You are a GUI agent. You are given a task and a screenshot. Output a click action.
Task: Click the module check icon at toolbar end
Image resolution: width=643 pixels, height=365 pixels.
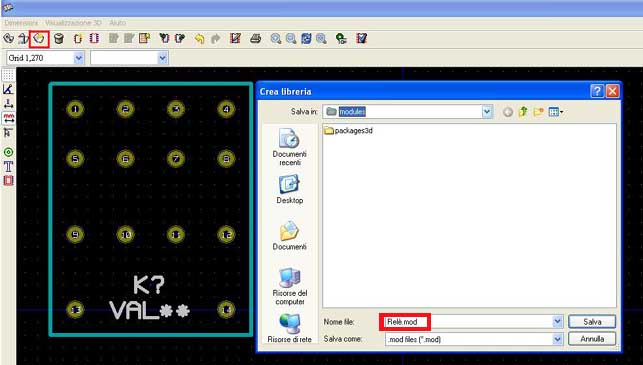361,39
